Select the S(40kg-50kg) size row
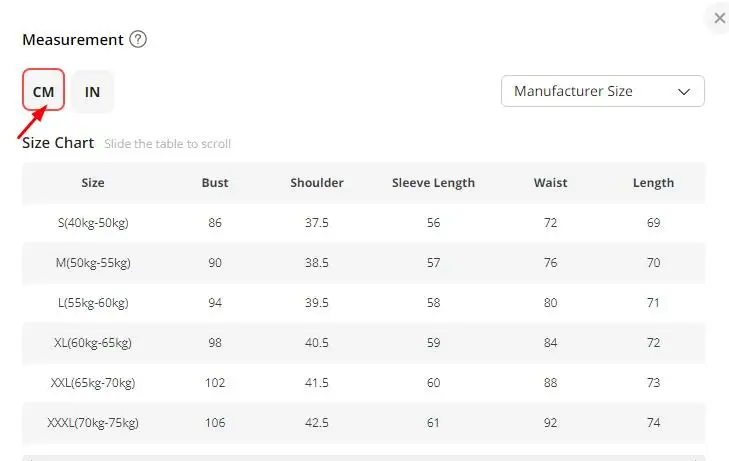The height and width of the screenshot is (461, 729). pyautogui.click(x=93, y=223)
